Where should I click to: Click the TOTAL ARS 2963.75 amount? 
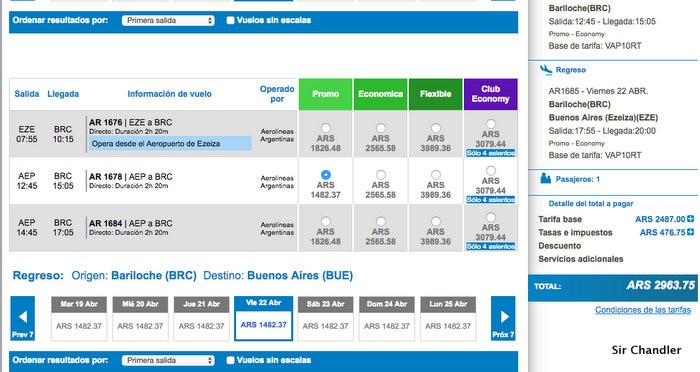coord(660,285)
